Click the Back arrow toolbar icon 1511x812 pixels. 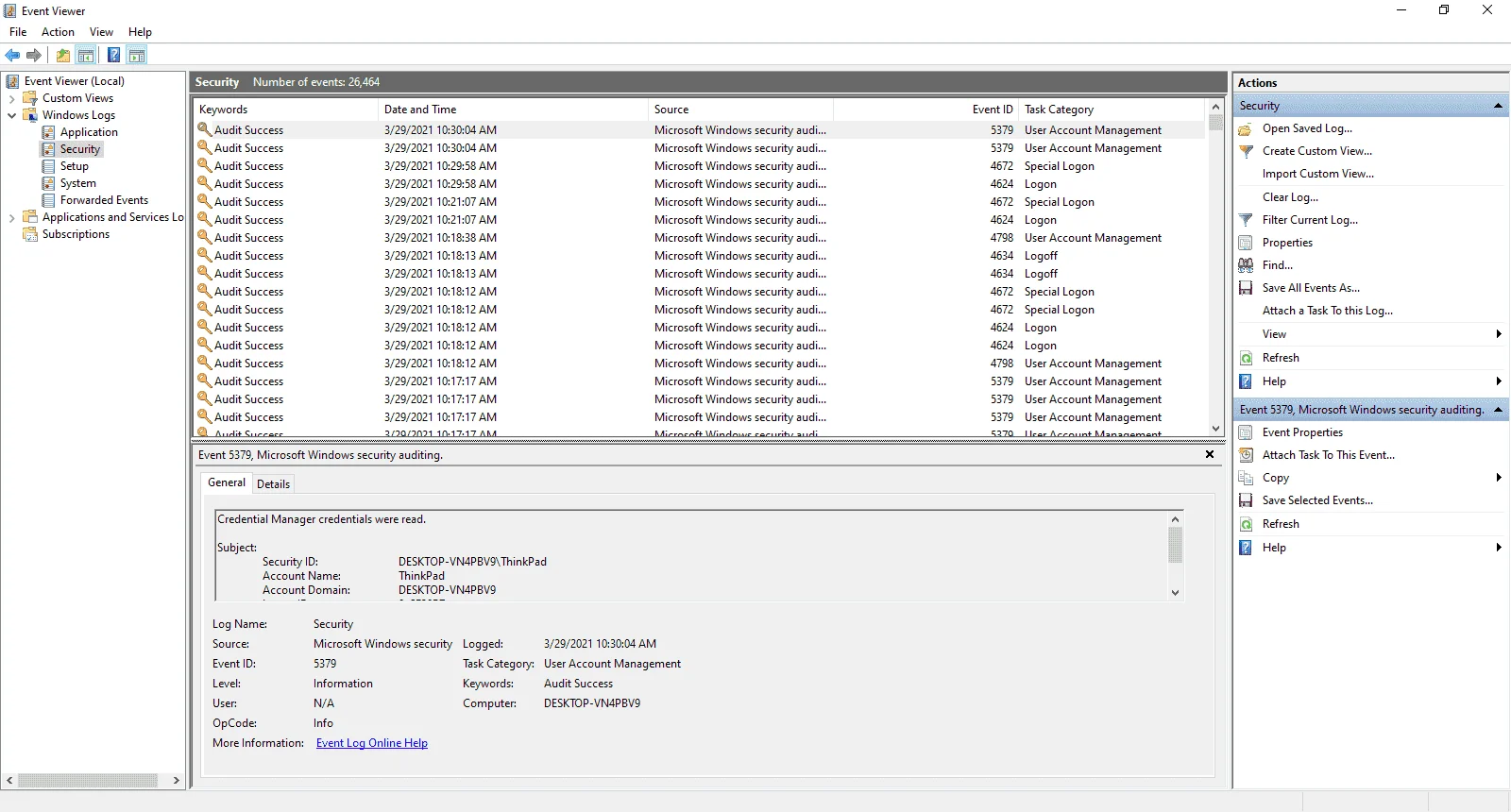[x=12, y=56]
